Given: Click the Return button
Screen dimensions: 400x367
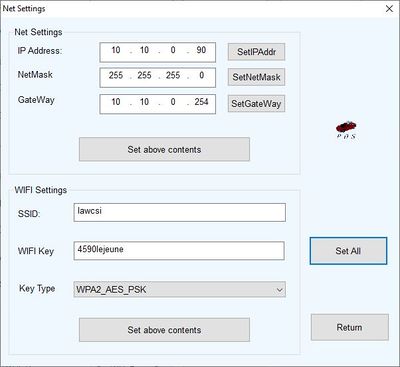Looking at the screenshot, I should coord(350,327).
